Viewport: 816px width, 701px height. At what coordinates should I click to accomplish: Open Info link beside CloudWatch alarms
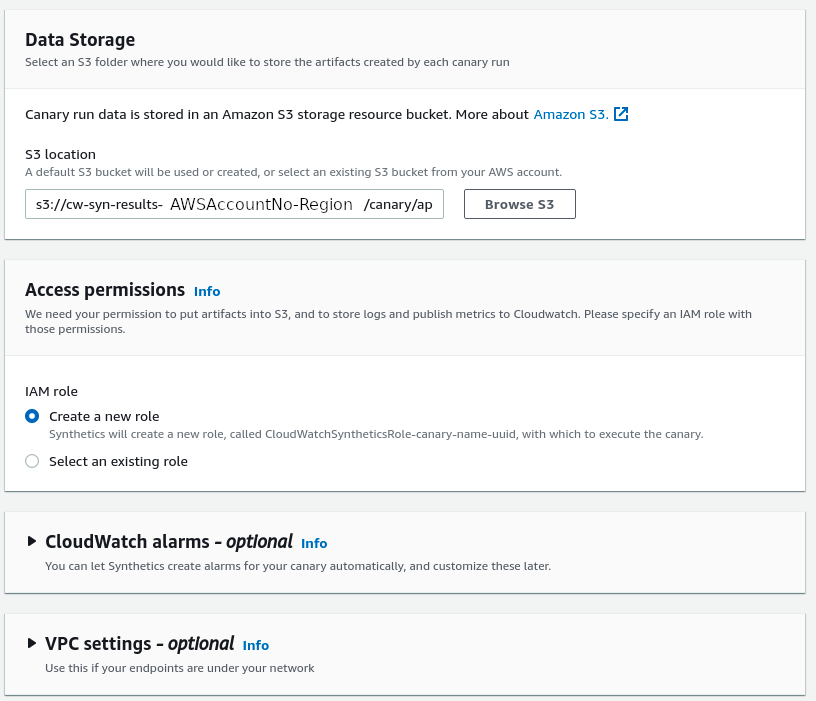click(x=314, y=543)
